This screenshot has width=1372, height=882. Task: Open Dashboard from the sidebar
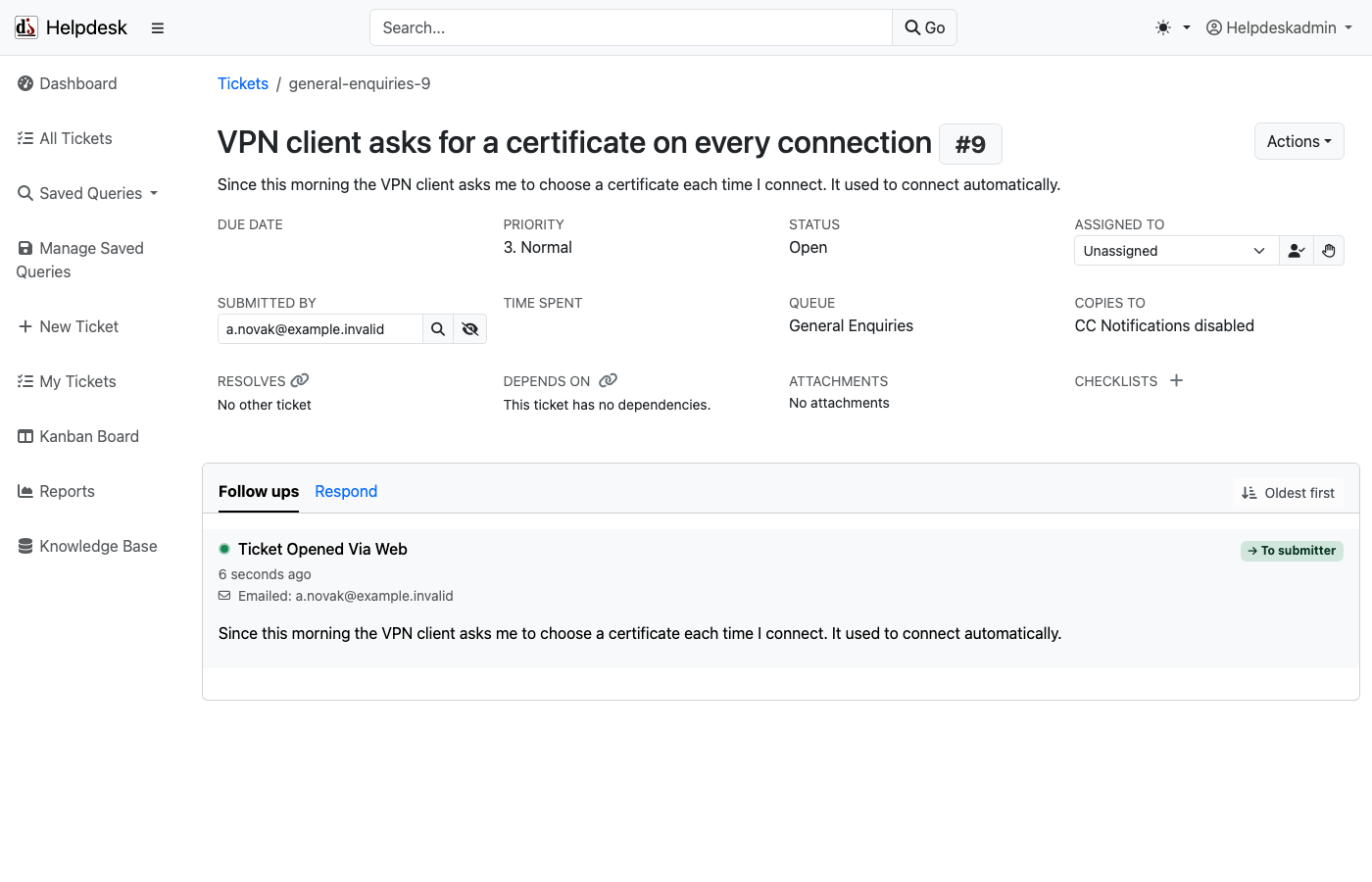click(x=68, y=83)
